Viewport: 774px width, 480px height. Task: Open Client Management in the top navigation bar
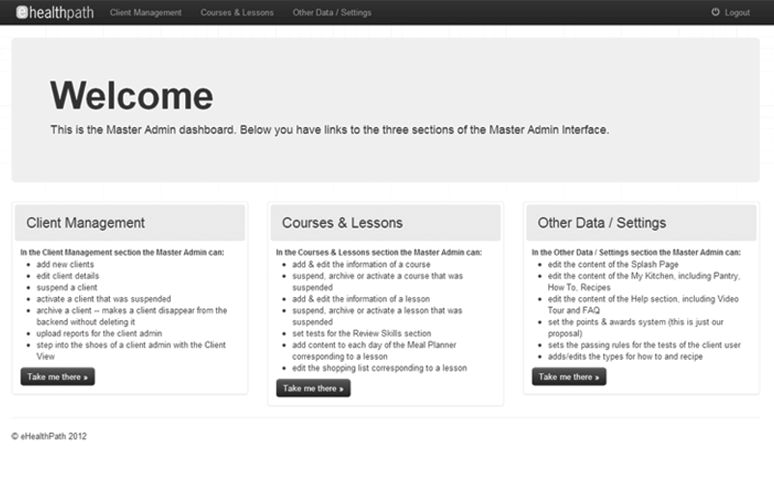(146, 13)
